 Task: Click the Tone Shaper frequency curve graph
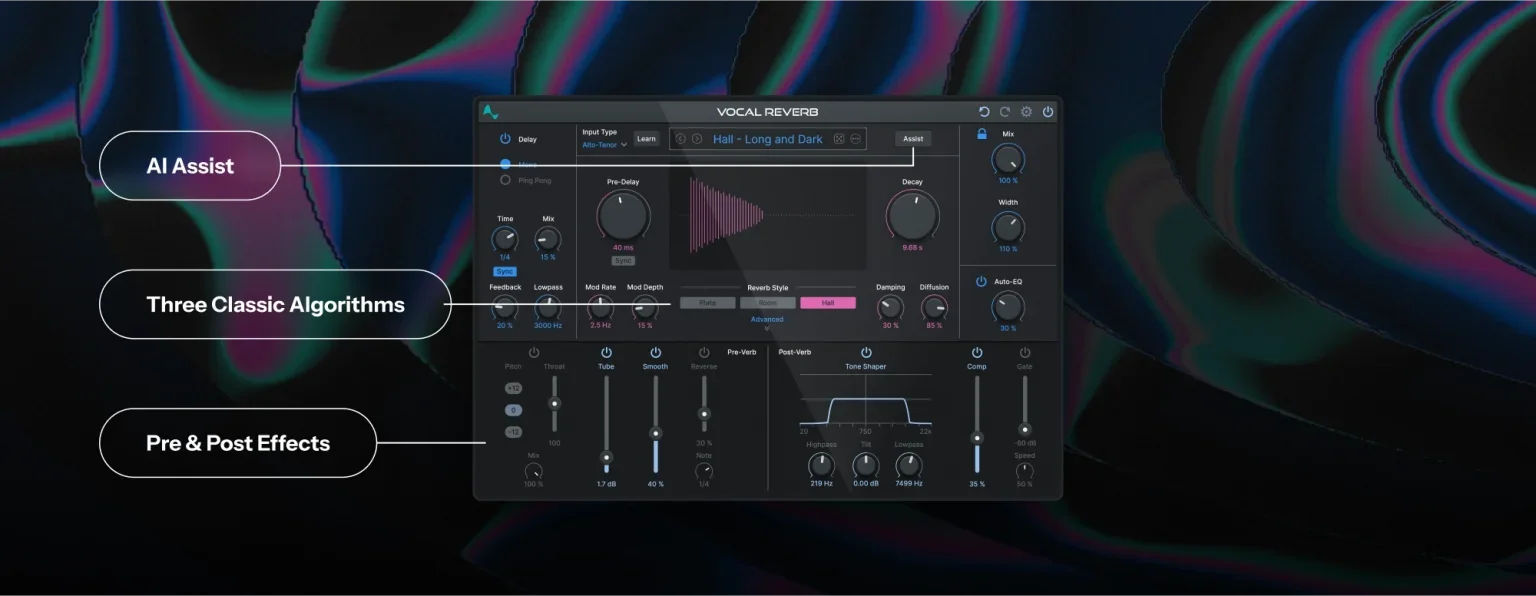tap(865, 400)
